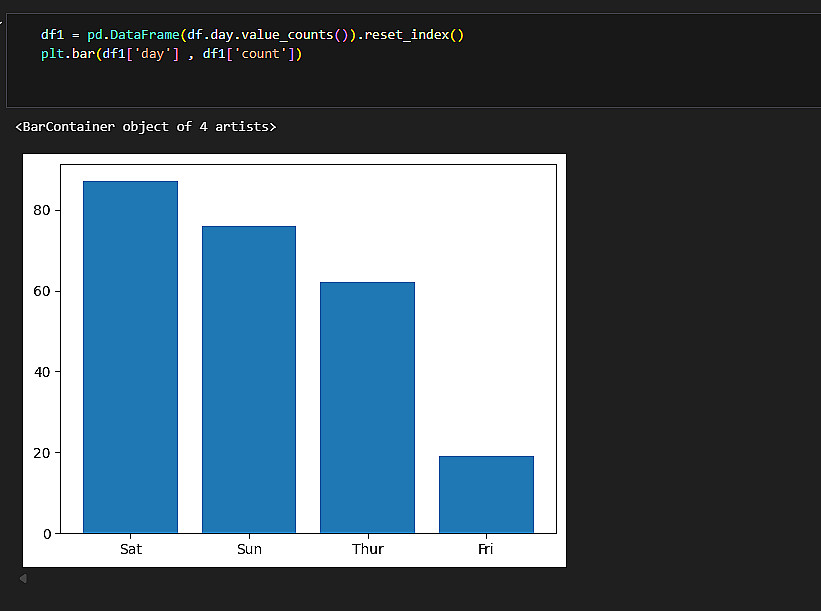This screenshot has width=821, height=611.
Task: Click the 'count' string in the code
Action: (x=264, y=54)
